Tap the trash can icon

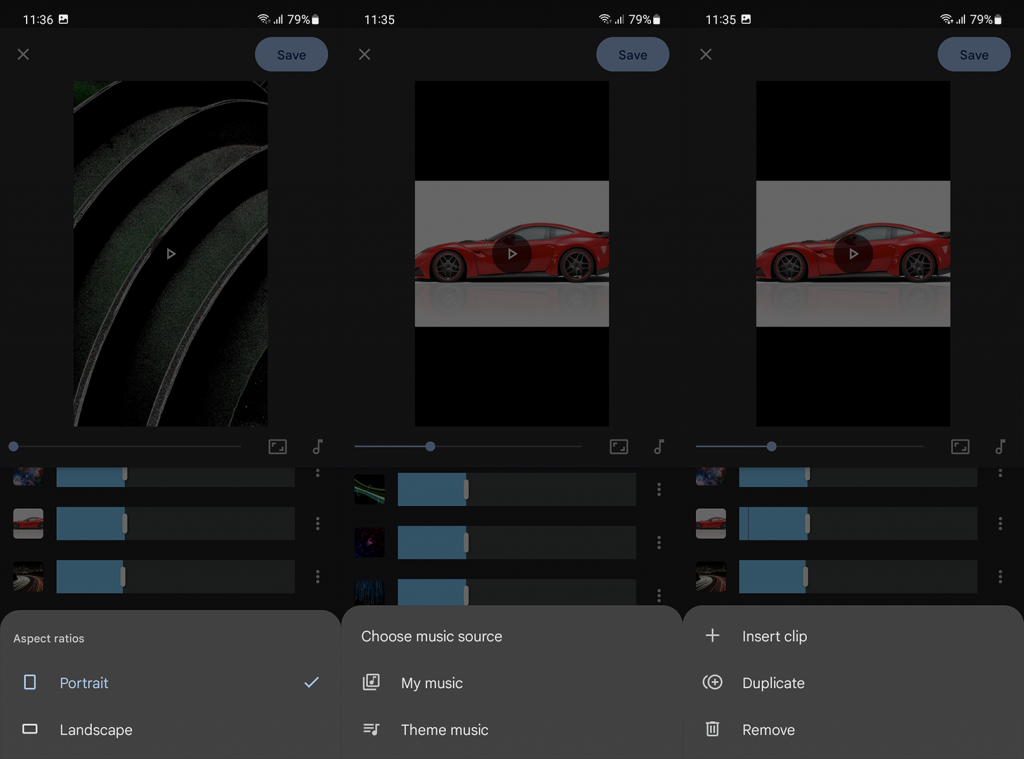(712, 729)
